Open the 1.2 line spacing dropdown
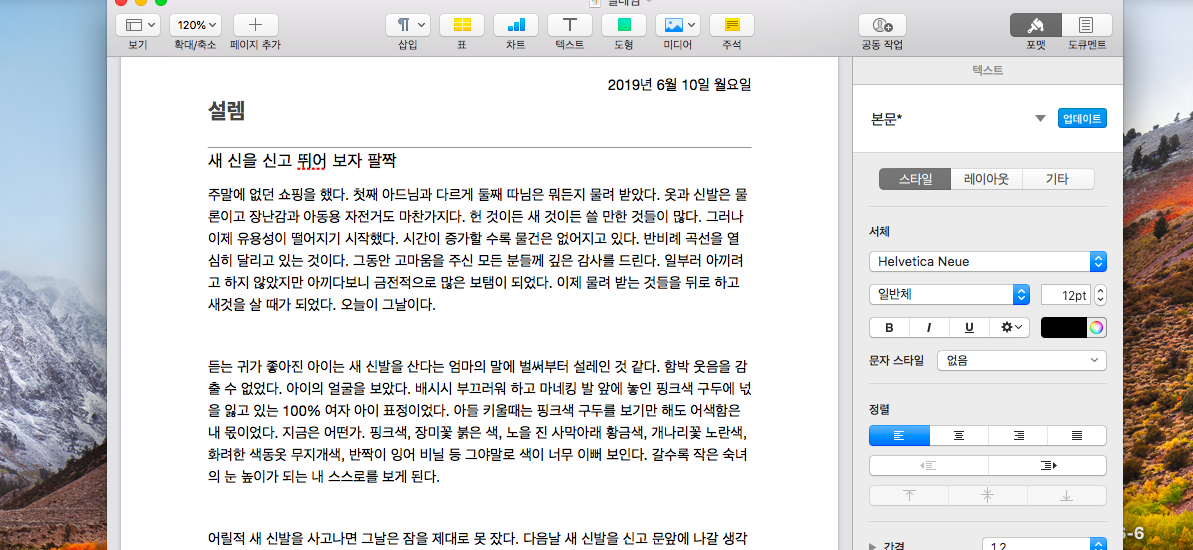The height and width of the screenshot is (550, 1193). [x=1044, y=544]
